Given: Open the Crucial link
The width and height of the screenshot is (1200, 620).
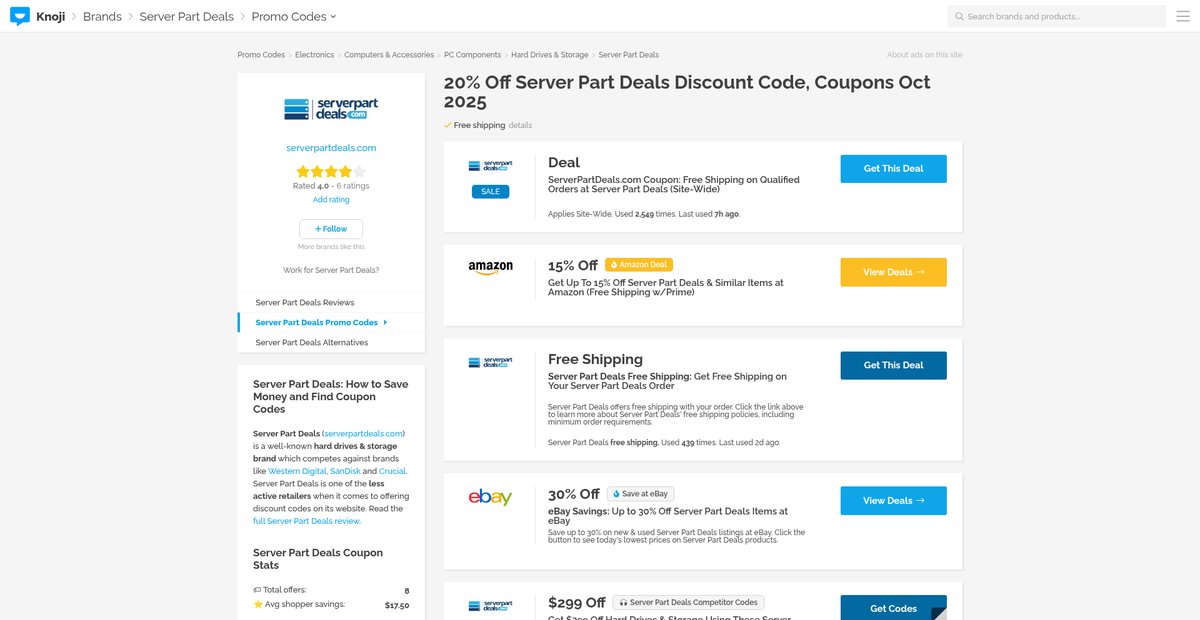Looking at the screenshot, I should tap(392, 471).
